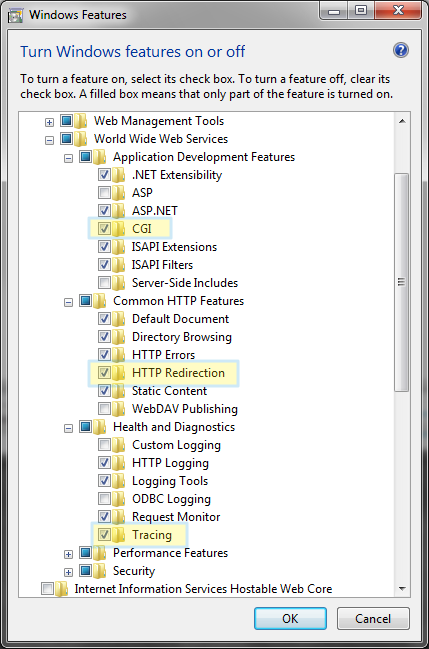Viewport: 429px width, 649px height.
Task: Click the scrollbar up arrow
Action: coord(402,121)
